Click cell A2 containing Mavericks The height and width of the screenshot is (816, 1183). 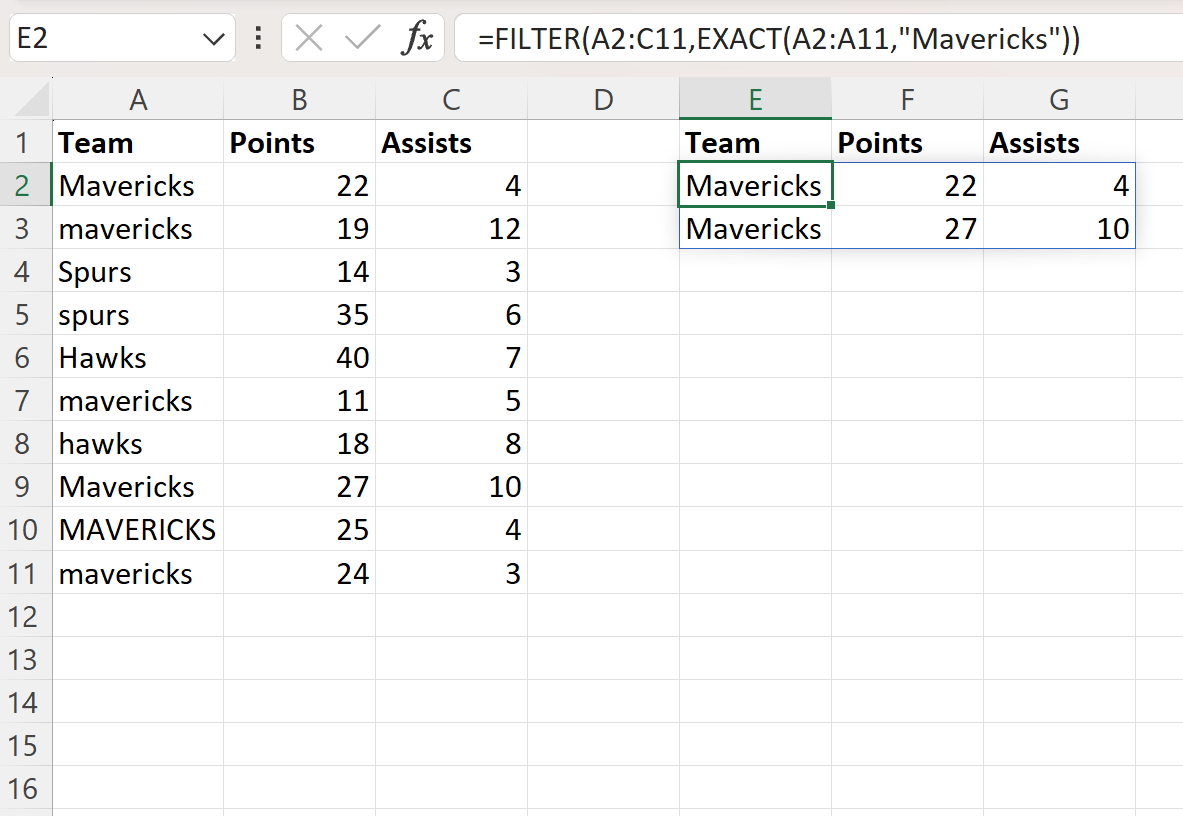pyautogui.click(x=138, y=185)
